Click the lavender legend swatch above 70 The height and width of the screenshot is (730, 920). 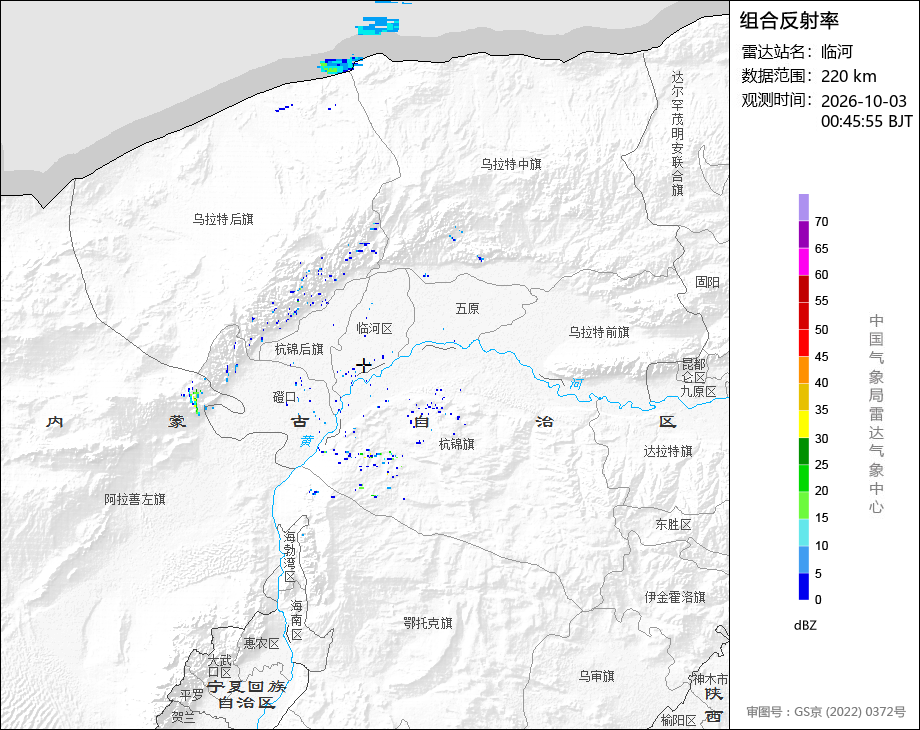804,208
